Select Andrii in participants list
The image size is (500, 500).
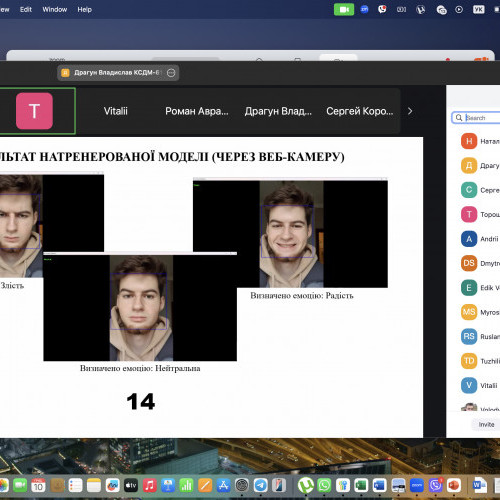[x=480, y=239]
